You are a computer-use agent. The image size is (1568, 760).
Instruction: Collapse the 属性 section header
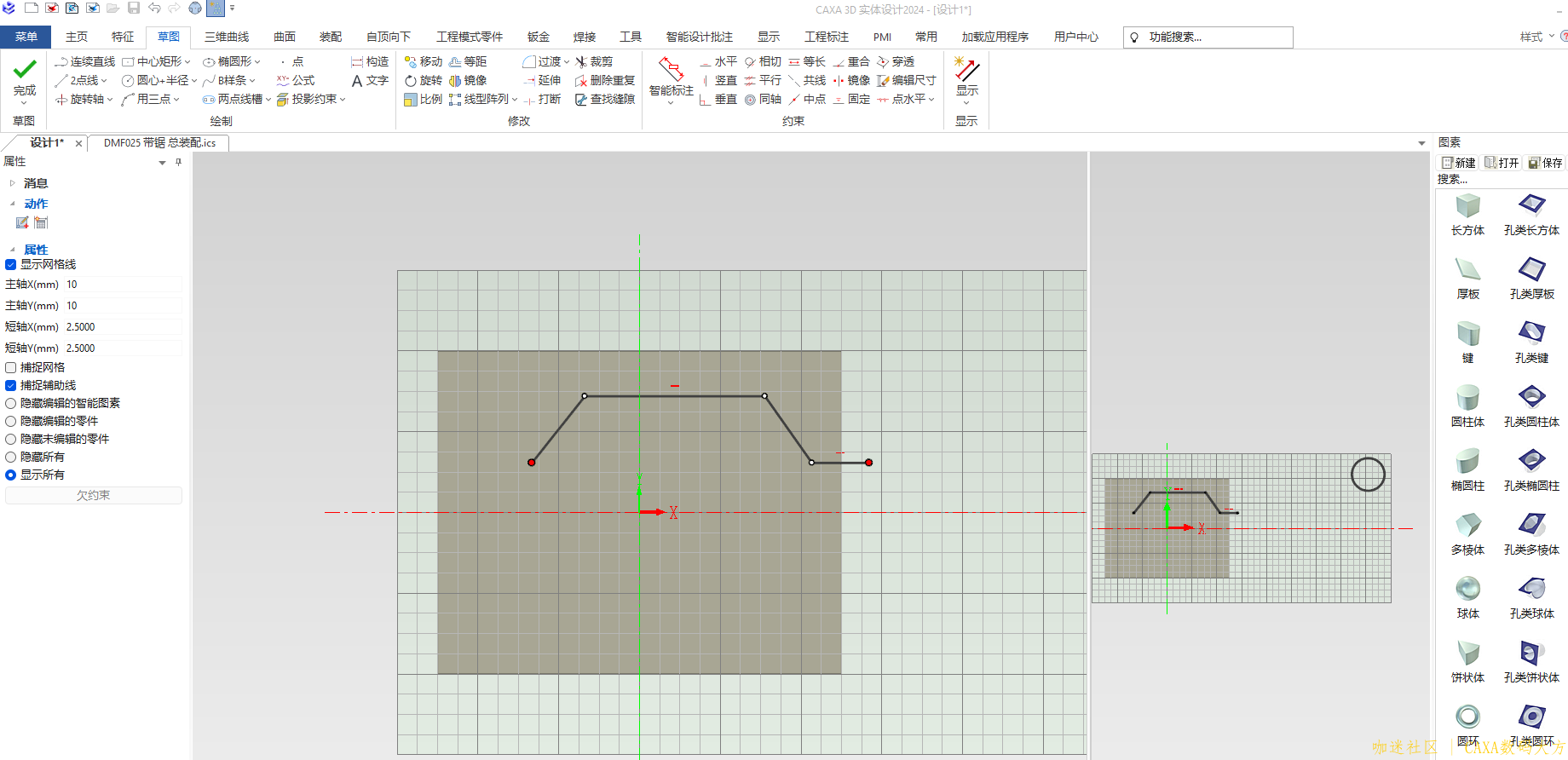point(12,250)
